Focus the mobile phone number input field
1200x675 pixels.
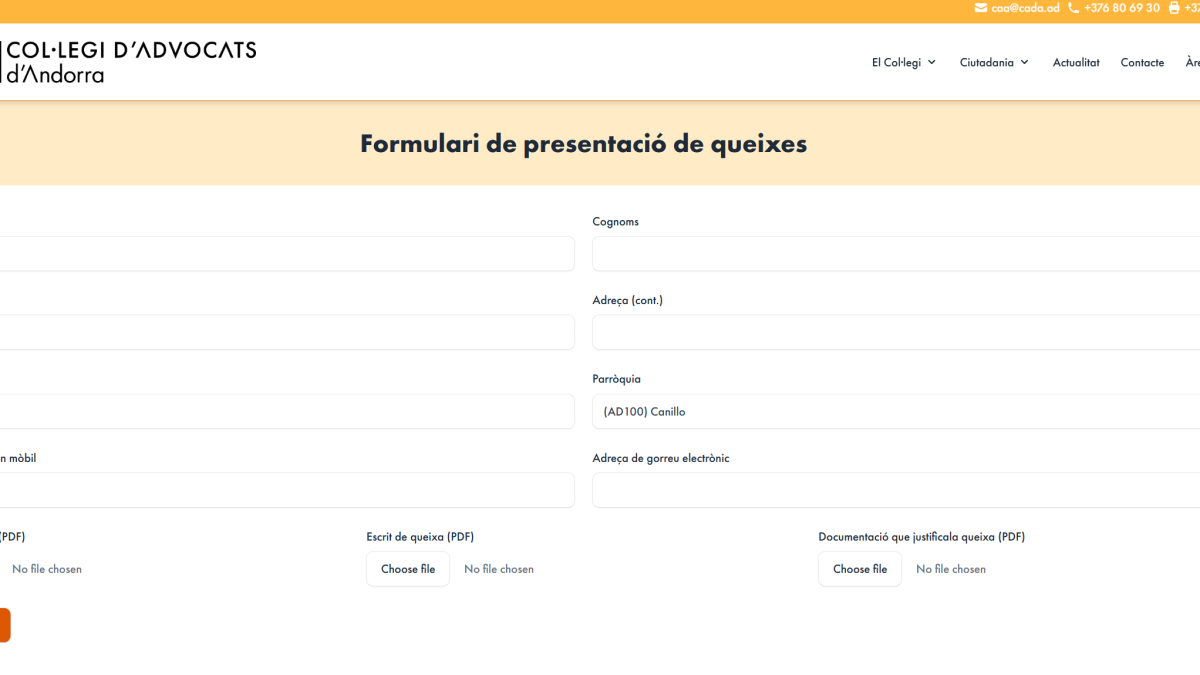coord(287,490)
